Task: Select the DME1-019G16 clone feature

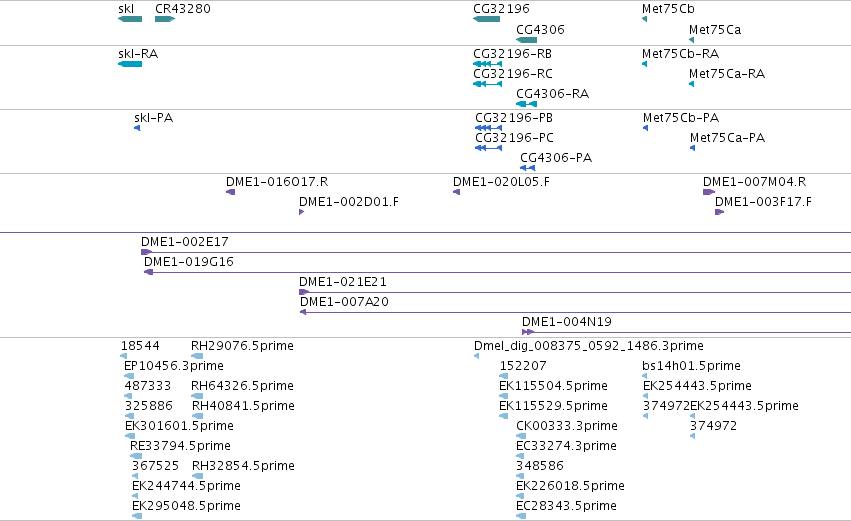Action: 497,272
